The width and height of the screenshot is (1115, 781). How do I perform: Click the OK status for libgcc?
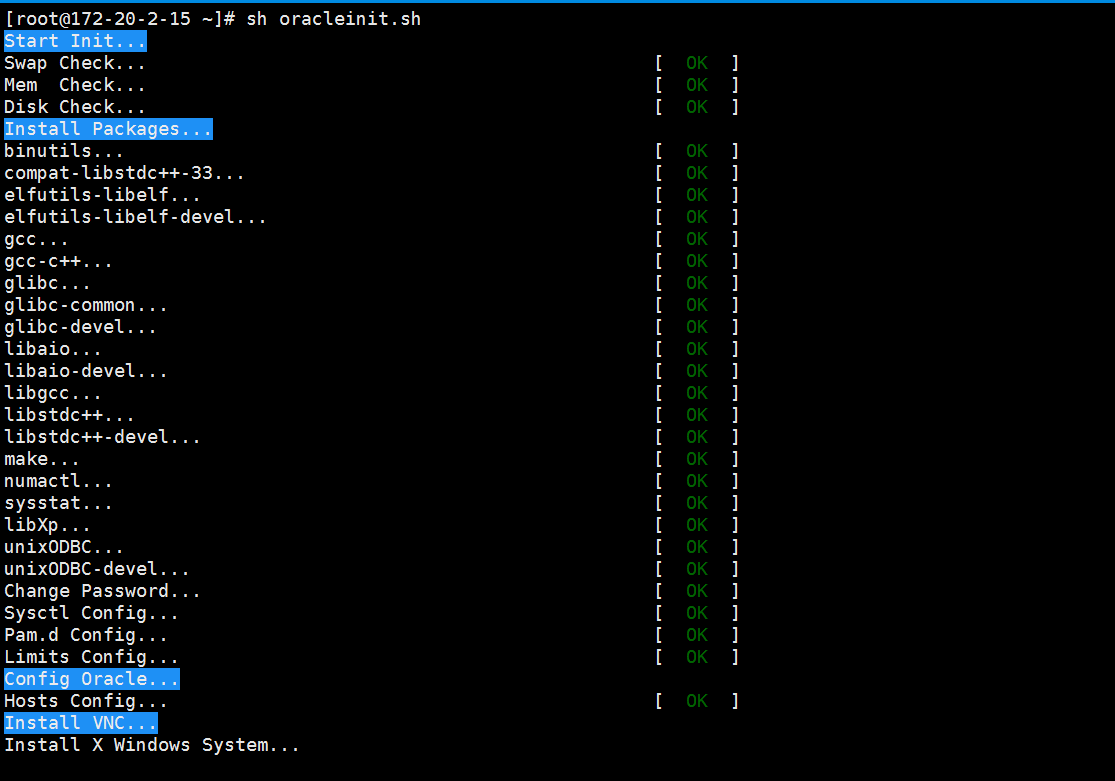(697, 393)
